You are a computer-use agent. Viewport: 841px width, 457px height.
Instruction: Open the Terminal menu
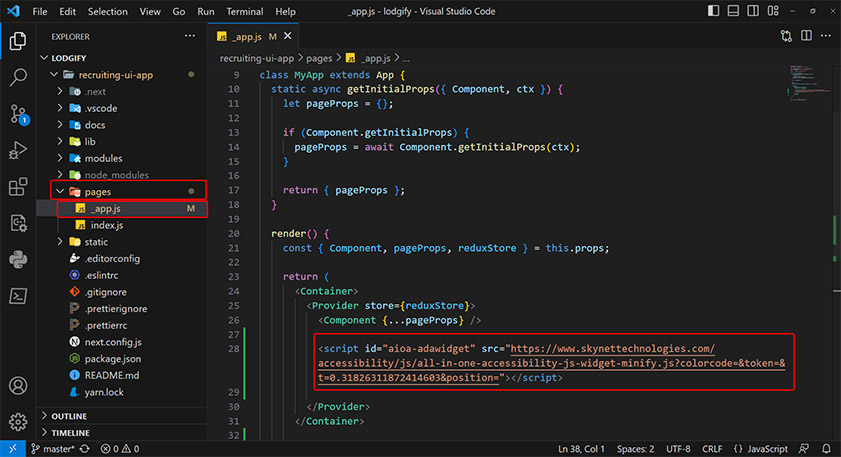245,11
